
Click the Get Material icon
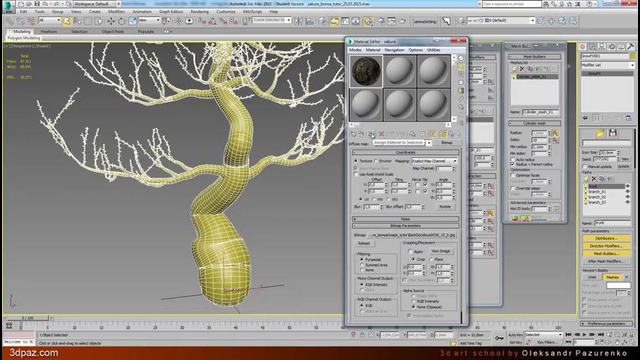[353, 134]
